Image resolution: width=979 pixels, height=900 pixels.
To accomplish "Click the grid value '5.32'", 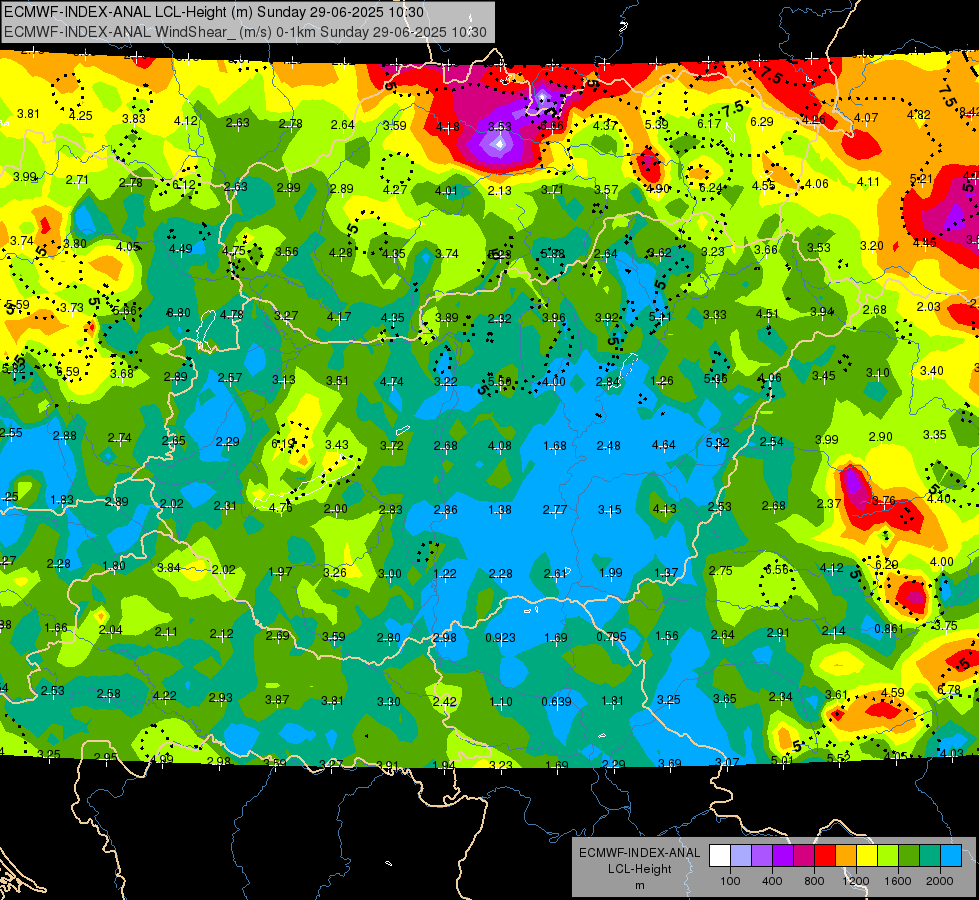I will pyautogui.click(x=718, y=443).
